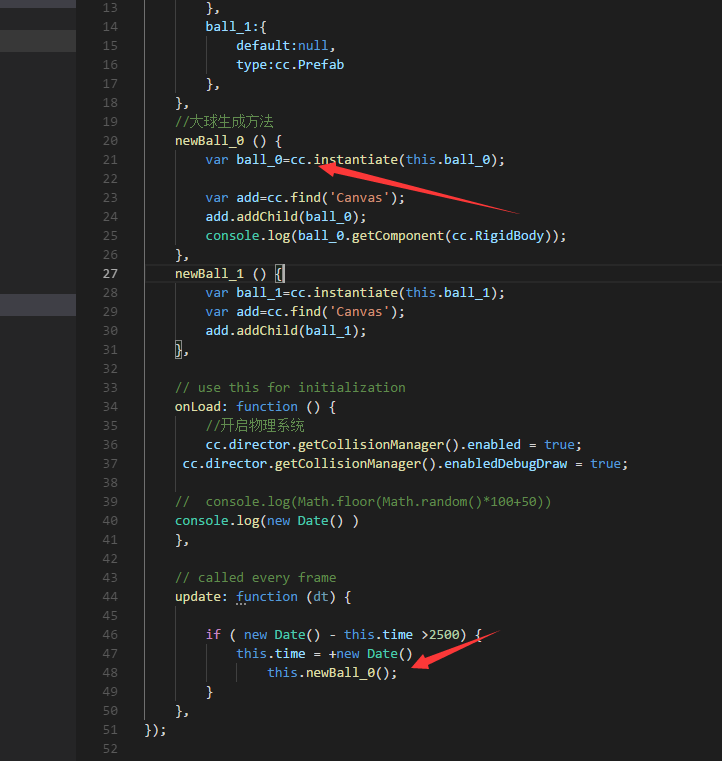Click line number 45 in the gutter
The width and height of the screenshot is (722, 761).
point(110,616)
